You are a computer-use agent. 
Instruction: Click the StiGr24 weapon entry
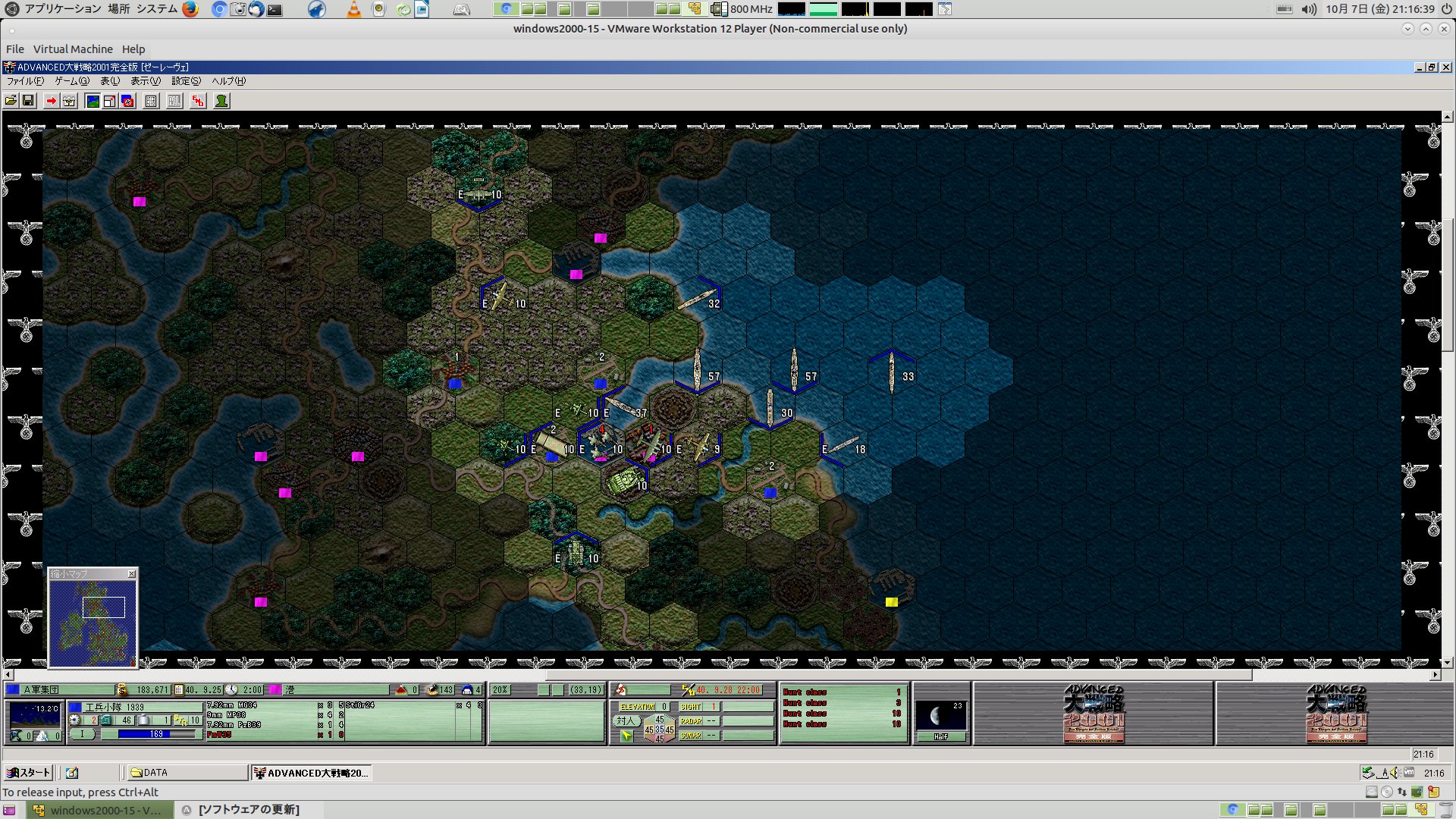click(360, 705)
